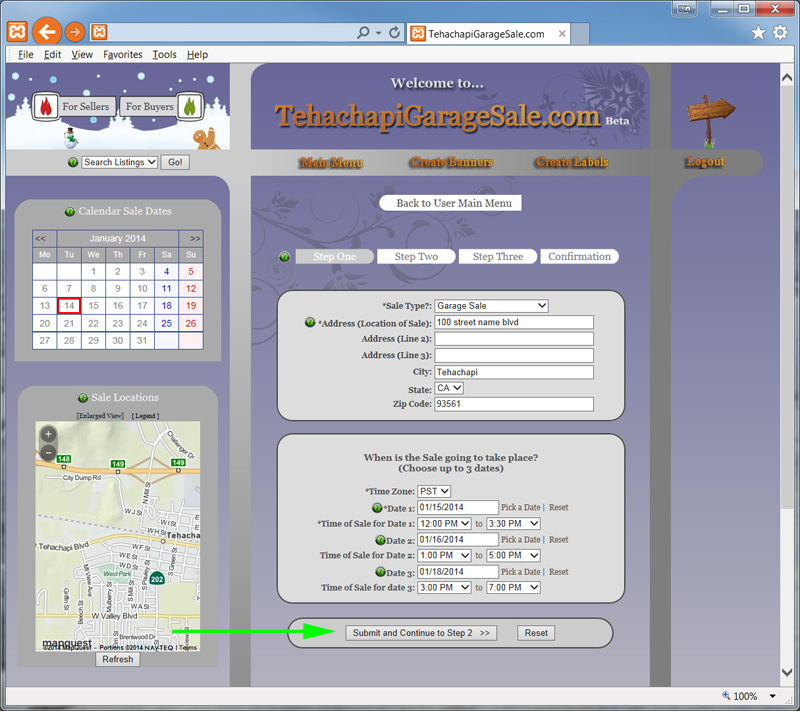The height and width of the screenshot is (711, 800).
Task: Click help icon beside Calendar Sale Dates
Action: [70, 211]
